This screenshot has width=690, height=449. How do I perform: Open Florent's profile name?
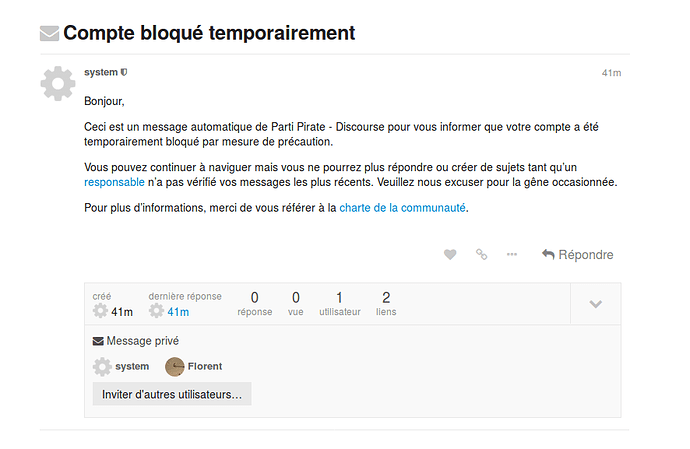click(x=205, y=366)
